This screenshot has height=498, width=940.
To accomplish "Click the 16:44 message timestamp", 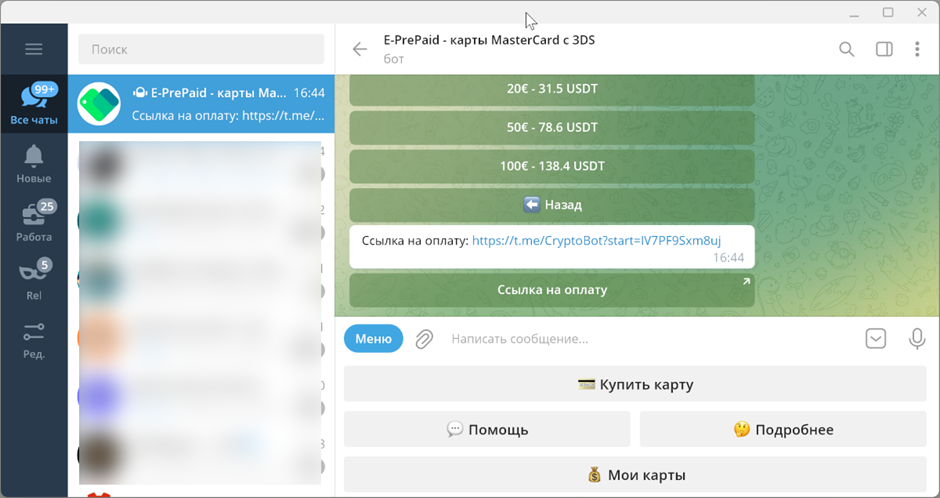I will [x=728, y=258].
